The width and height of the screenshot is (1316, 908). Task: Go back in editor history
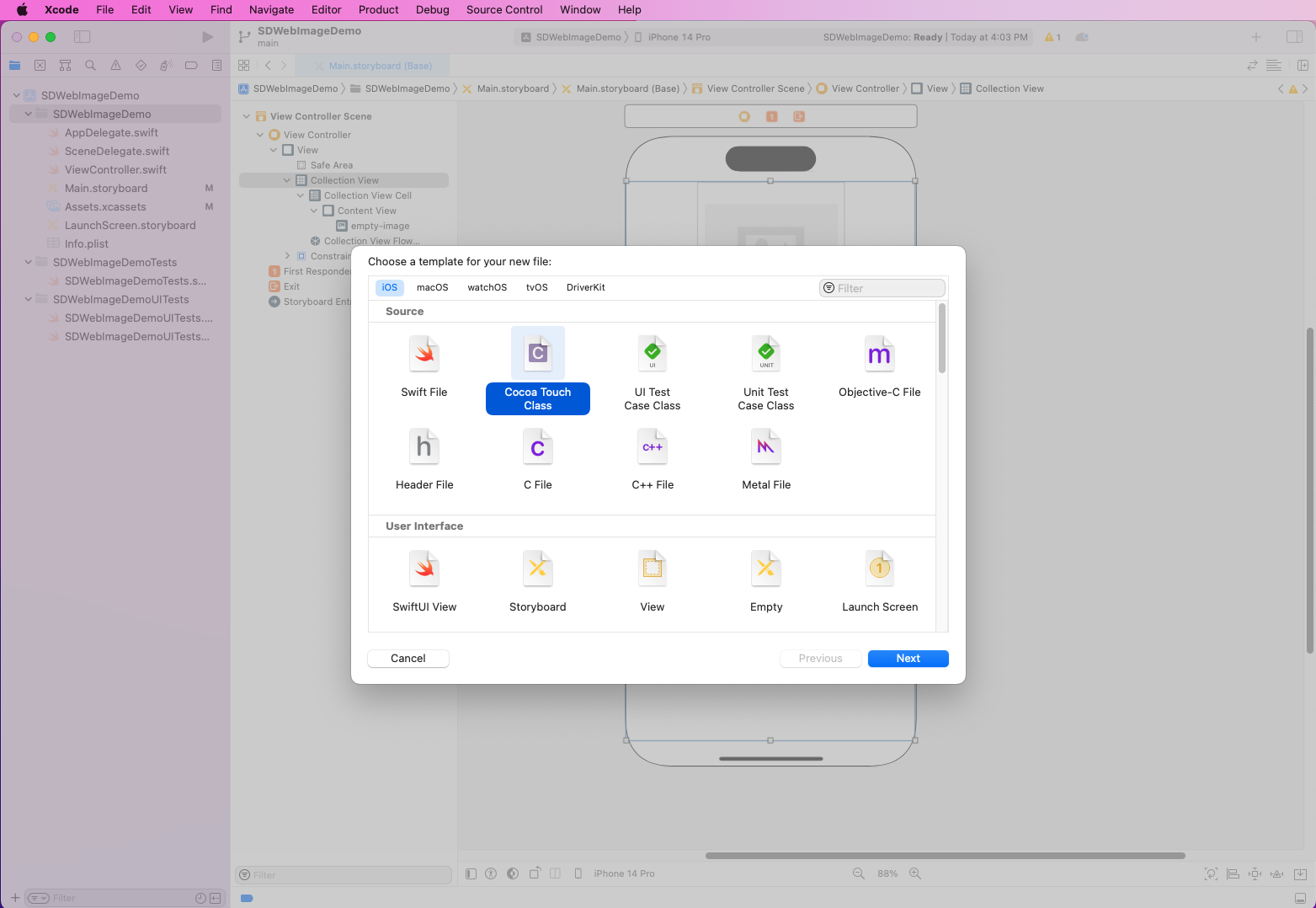(x=268, y=65)
